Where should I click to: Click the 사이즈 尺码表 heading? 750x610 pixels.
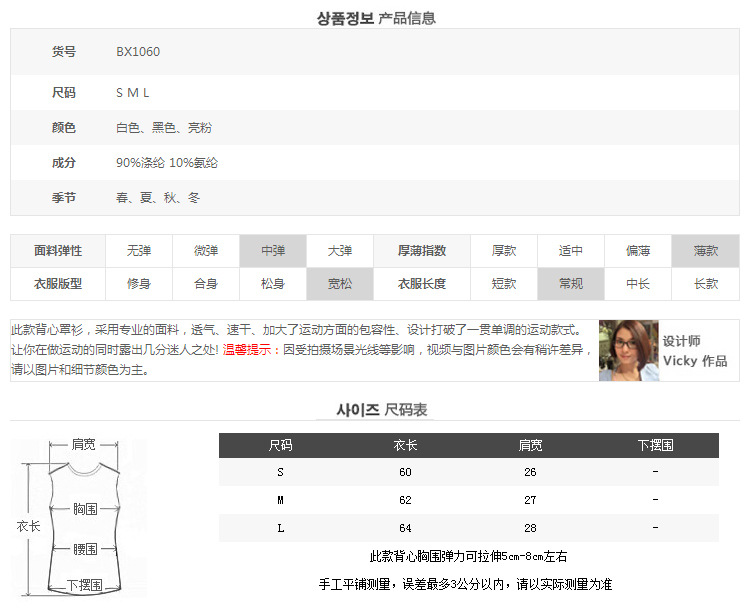(x=381, y=410)
